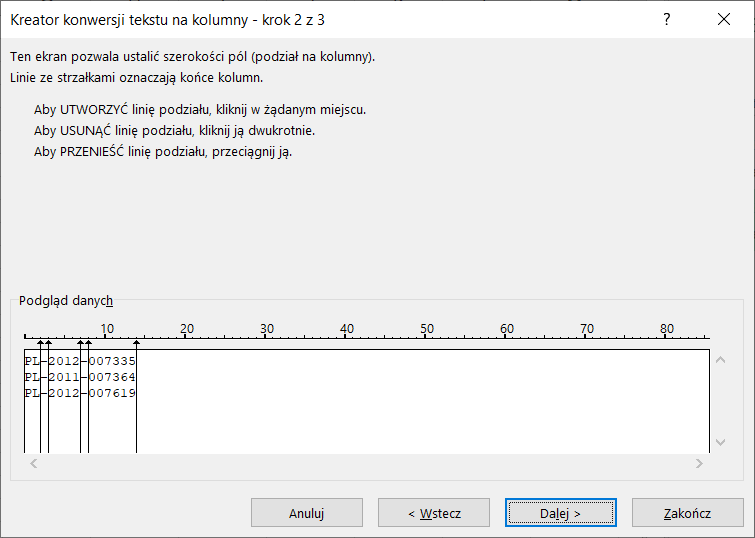This screenshot has height=538, width=755.
Task: Click the preview's scroll left arrow
Action: click(x=33, y=463)
